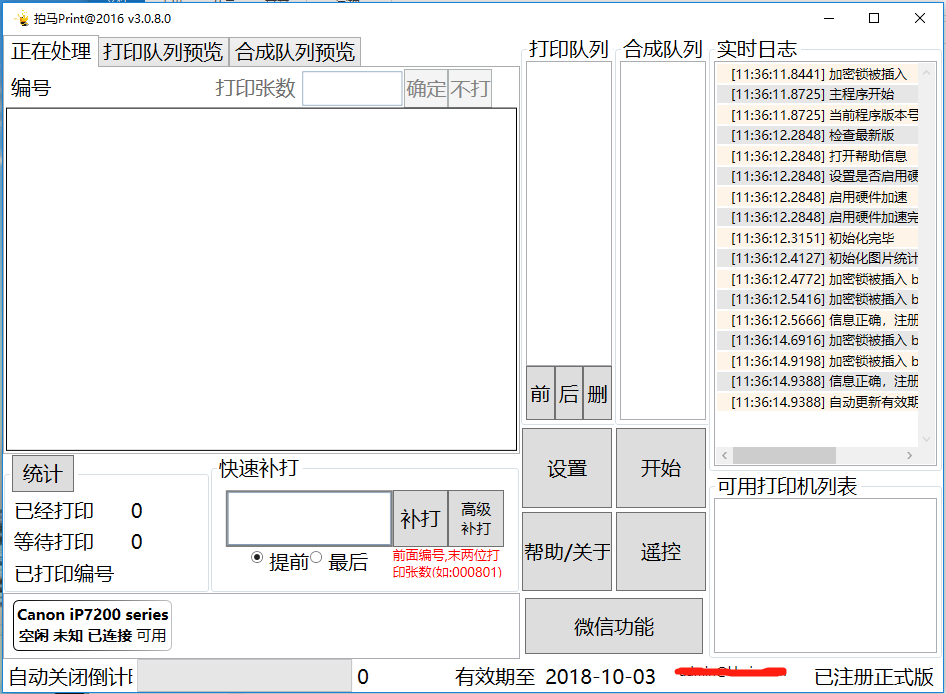The height and width of the screenshot is (694, 946).
Task: Open 高级补打 advanced reprint
Action: pyautogui.click(x=476, y=518)
